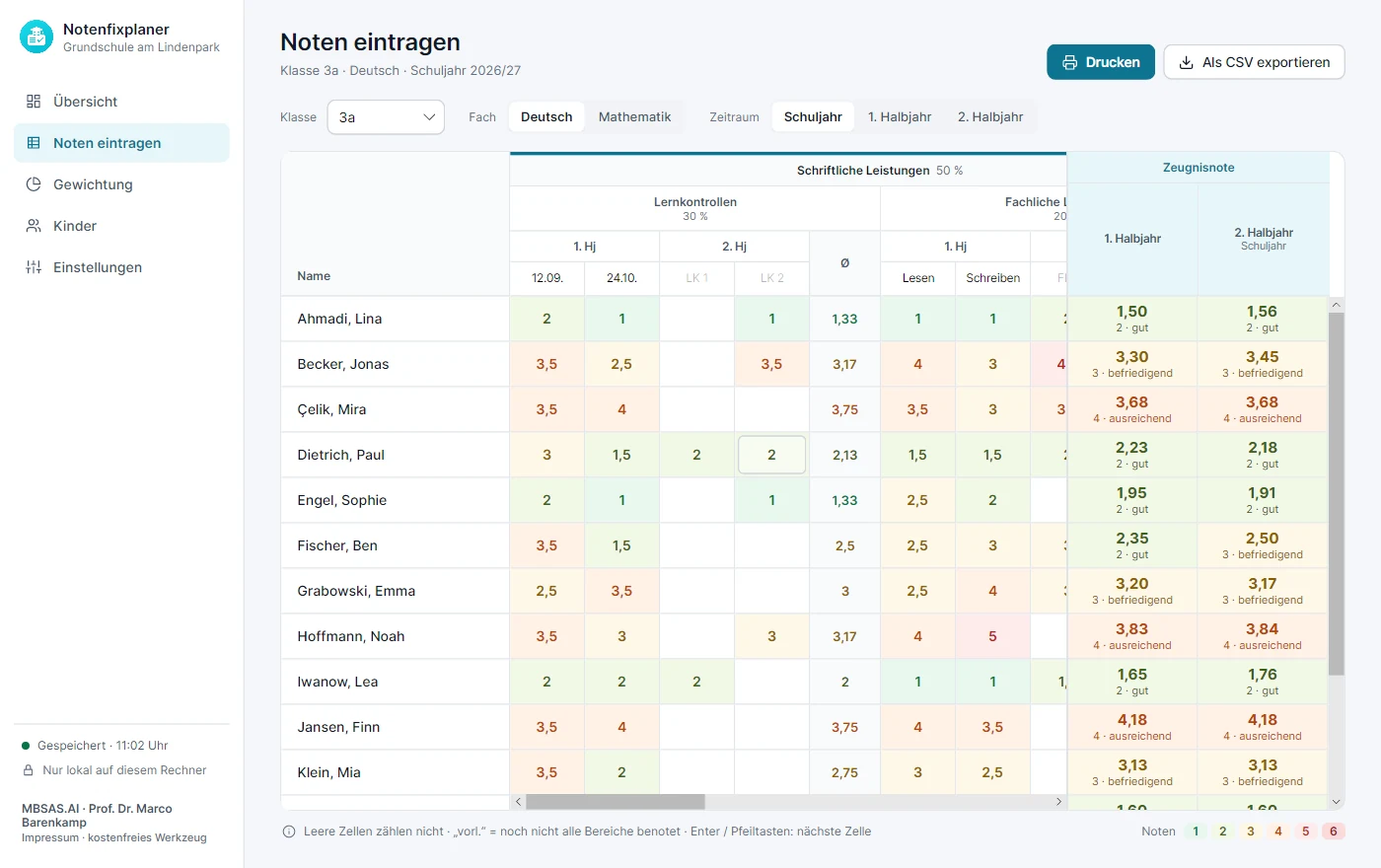Screen dimensions: 1381x868
Task: Click the grade 6 color swatch in the legend
Action: 1334,832
